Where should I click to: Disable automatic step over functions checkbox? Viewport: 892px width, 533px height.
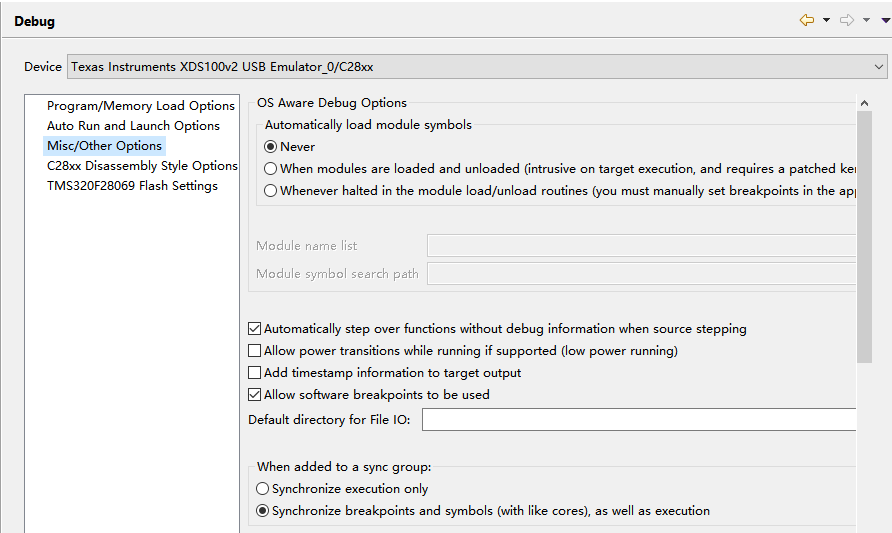tap(255, 329)
